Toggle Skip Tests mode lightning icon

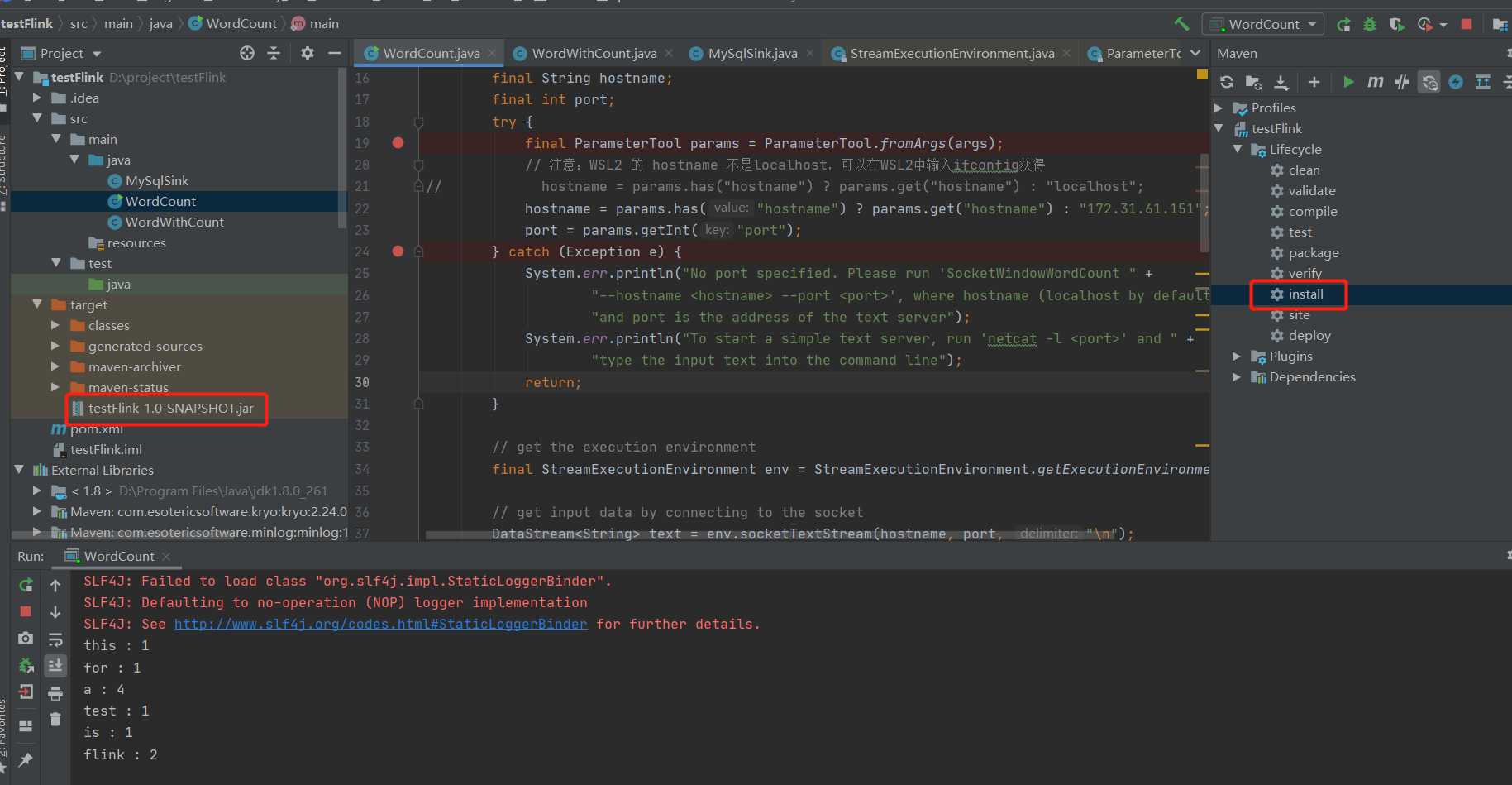(1456, 82)
